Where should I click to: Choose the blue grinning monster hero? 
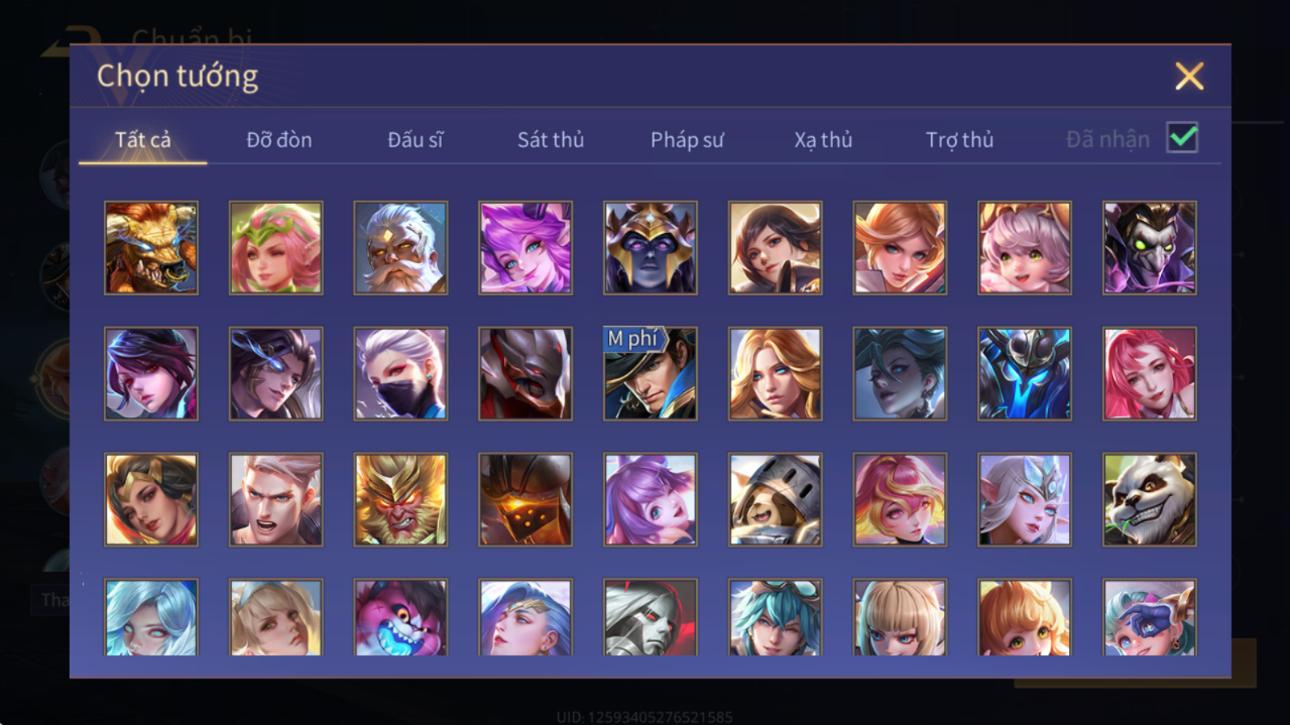coord(400,617)
